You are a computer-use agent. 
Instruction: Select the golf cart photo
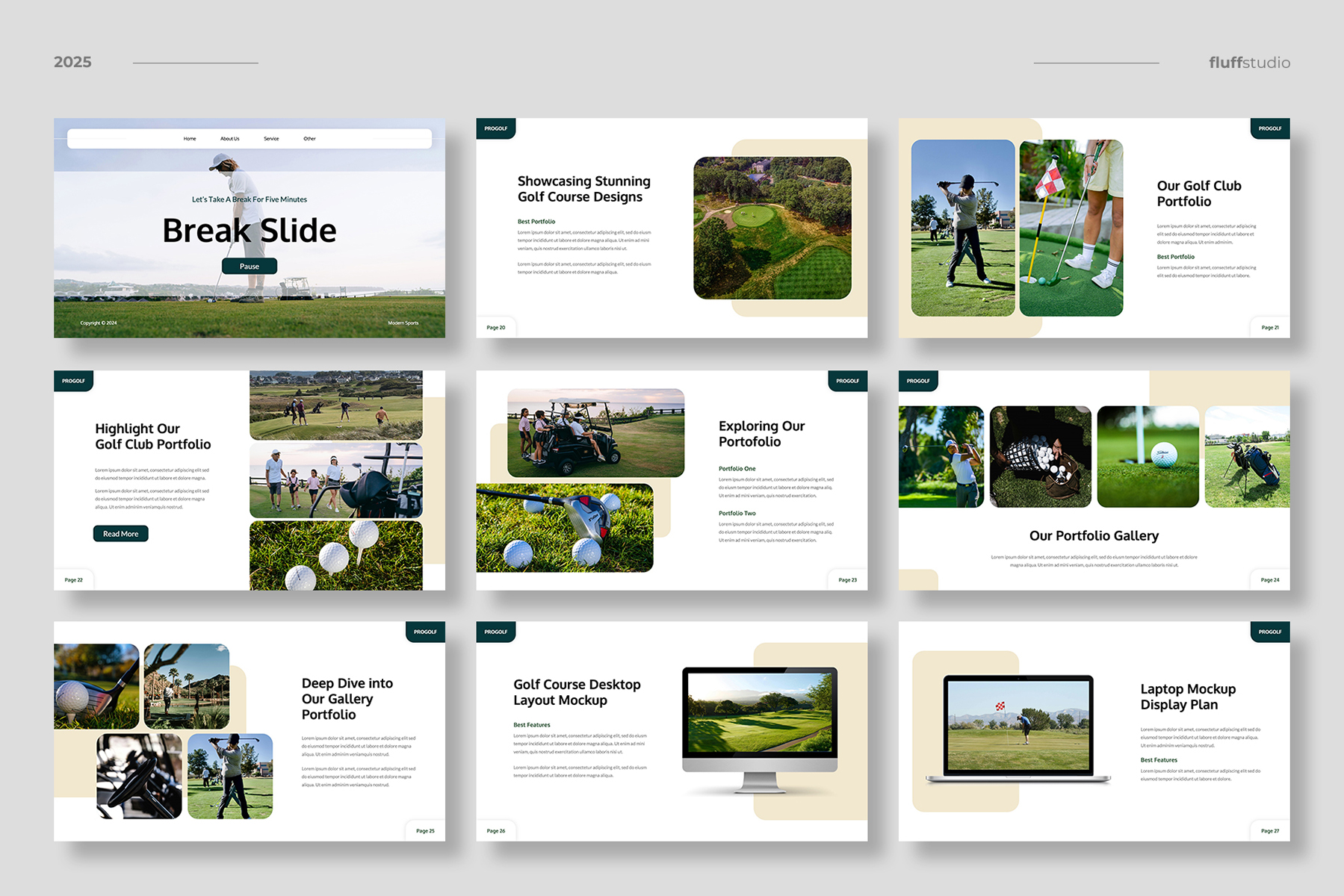[595, 433]
